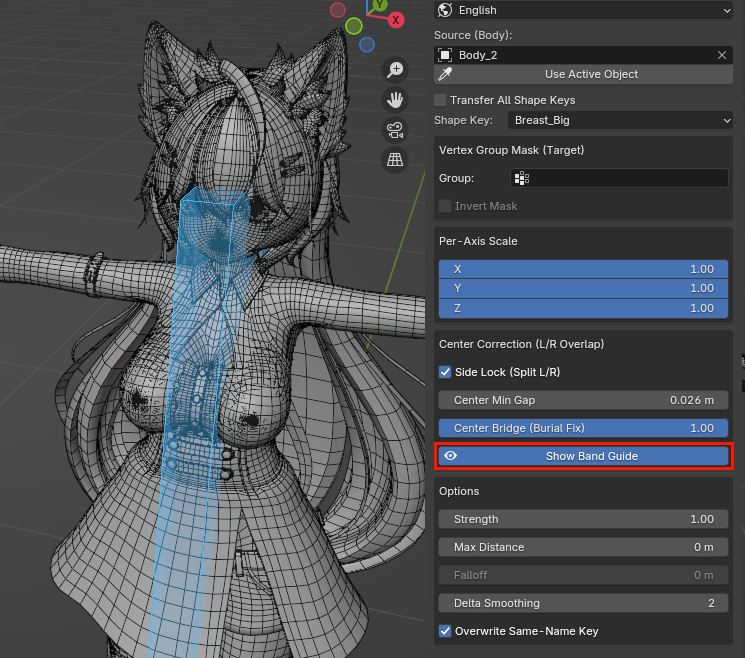Viewport: 745px width, 658px height.
Task: Click the vertex group icon in Group field
Action: (x=522, y=178)
